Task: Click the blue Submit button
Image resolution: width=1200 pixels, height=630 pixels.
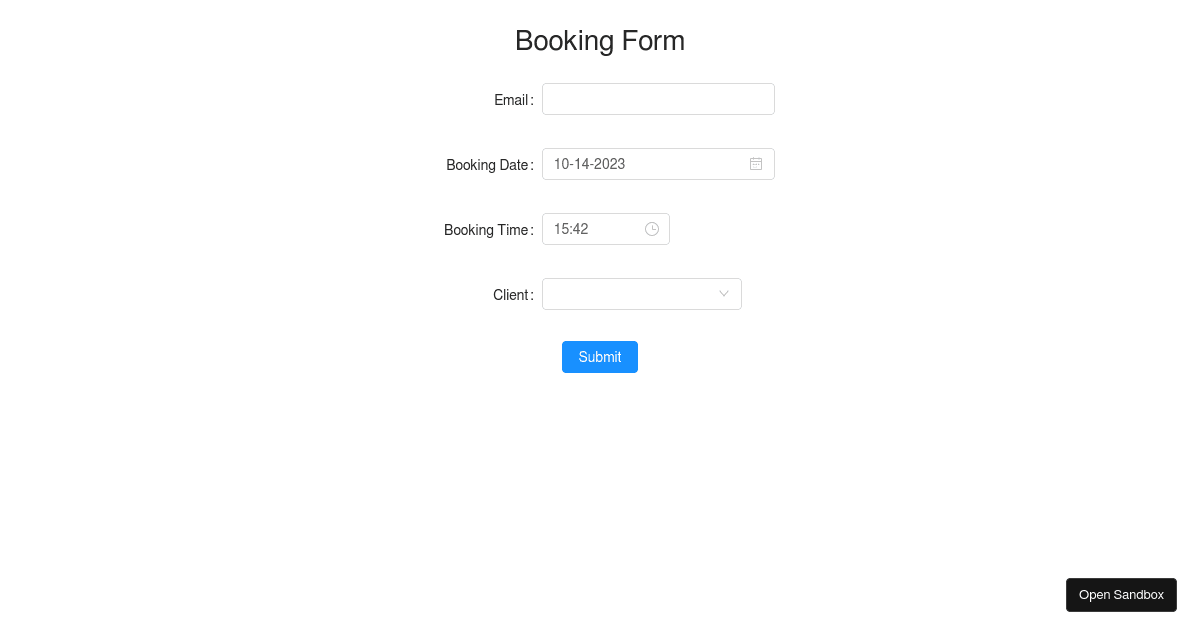Action: [x=600, y=357]
